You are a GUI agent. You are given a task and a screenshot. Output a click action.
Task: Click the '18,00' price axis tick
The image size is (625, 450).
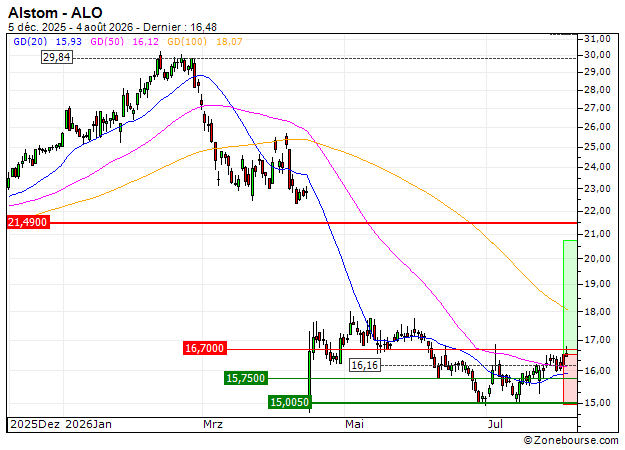point(597,312)
